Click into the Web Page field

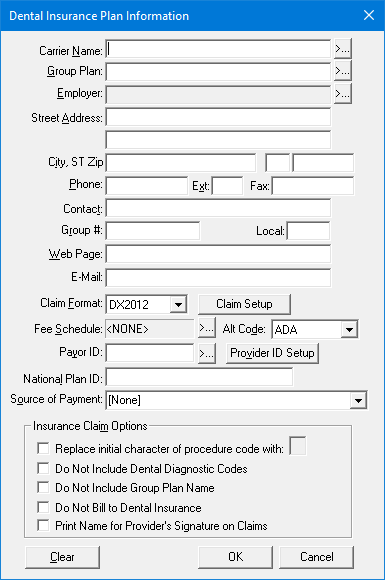[x=218, y=254]
